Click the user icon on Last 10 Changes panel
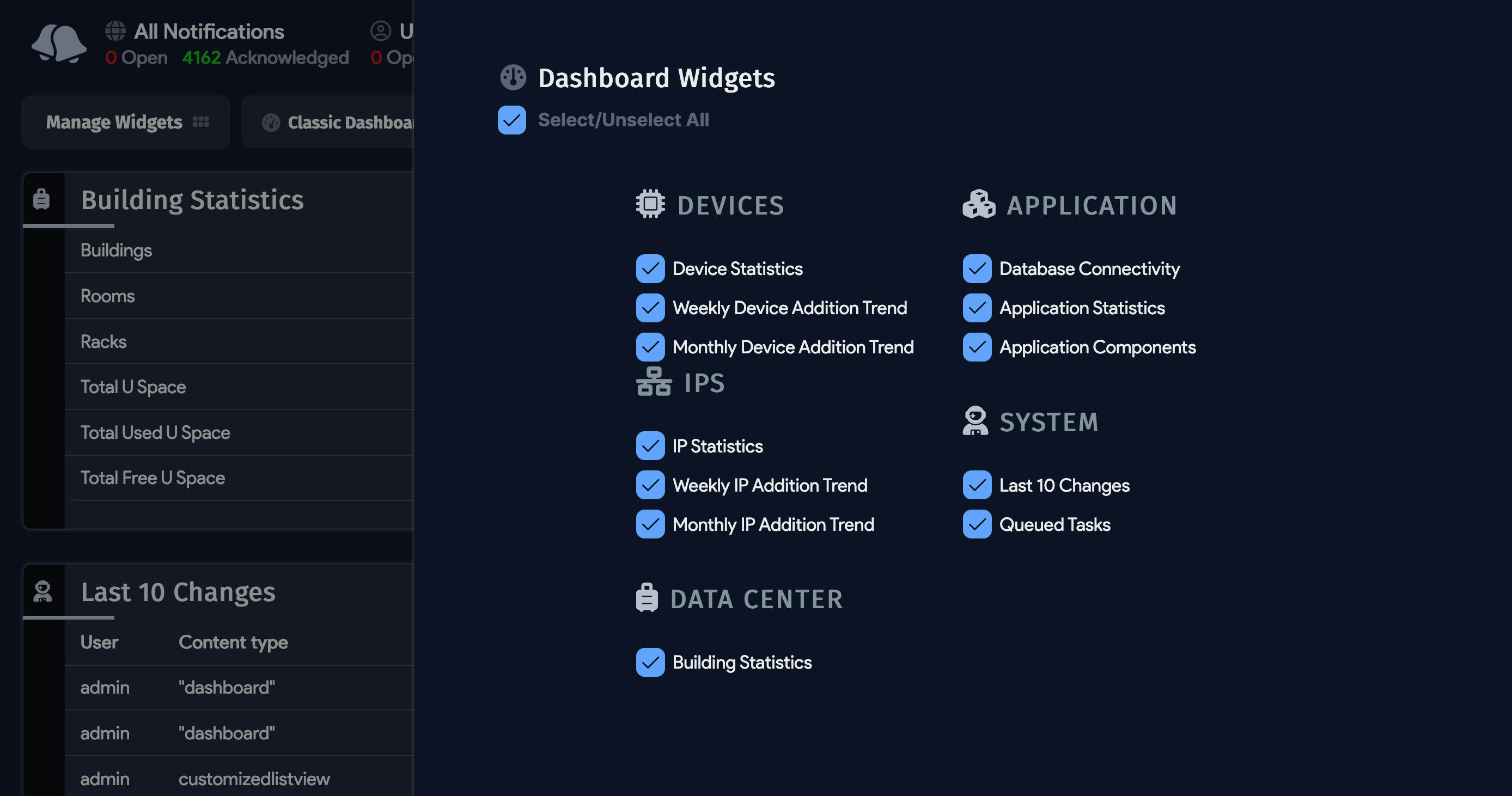 44,591
